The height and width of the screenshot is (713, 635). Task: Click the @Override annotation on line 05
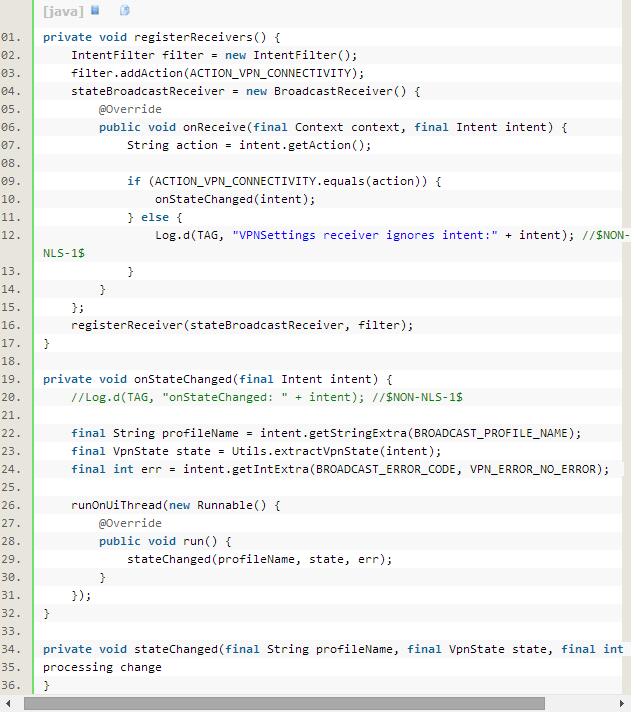130,109
